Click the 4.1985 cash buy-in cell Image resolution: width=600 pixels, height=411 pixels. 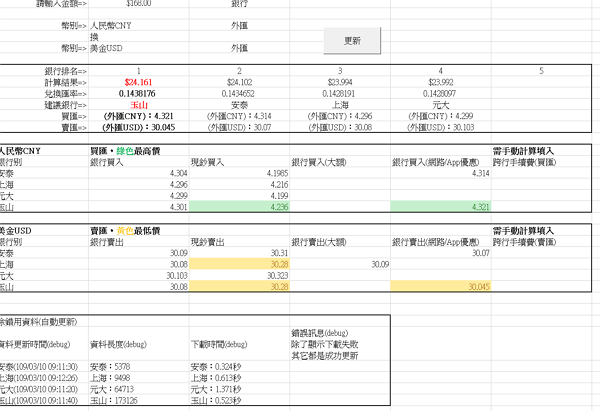(239, 173)
